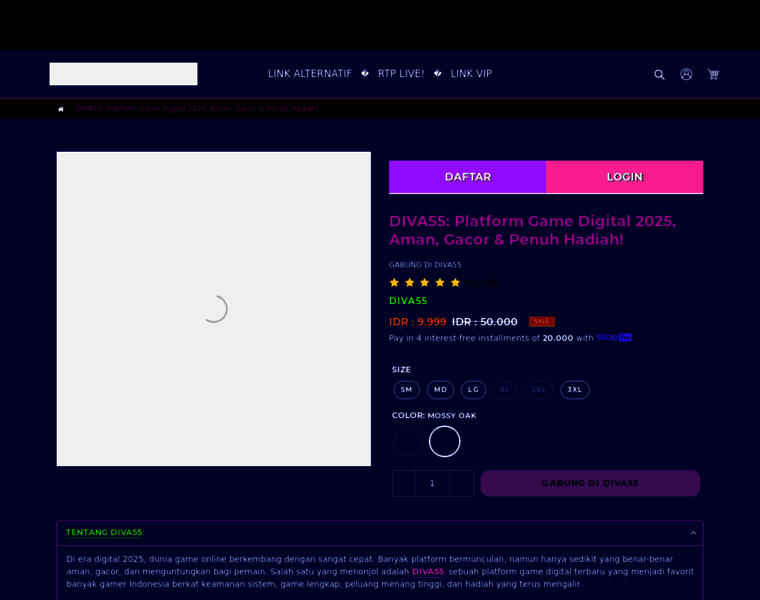Screen dimensions: 760x600
Task: Select size 2XL
Action: [538, 390]
